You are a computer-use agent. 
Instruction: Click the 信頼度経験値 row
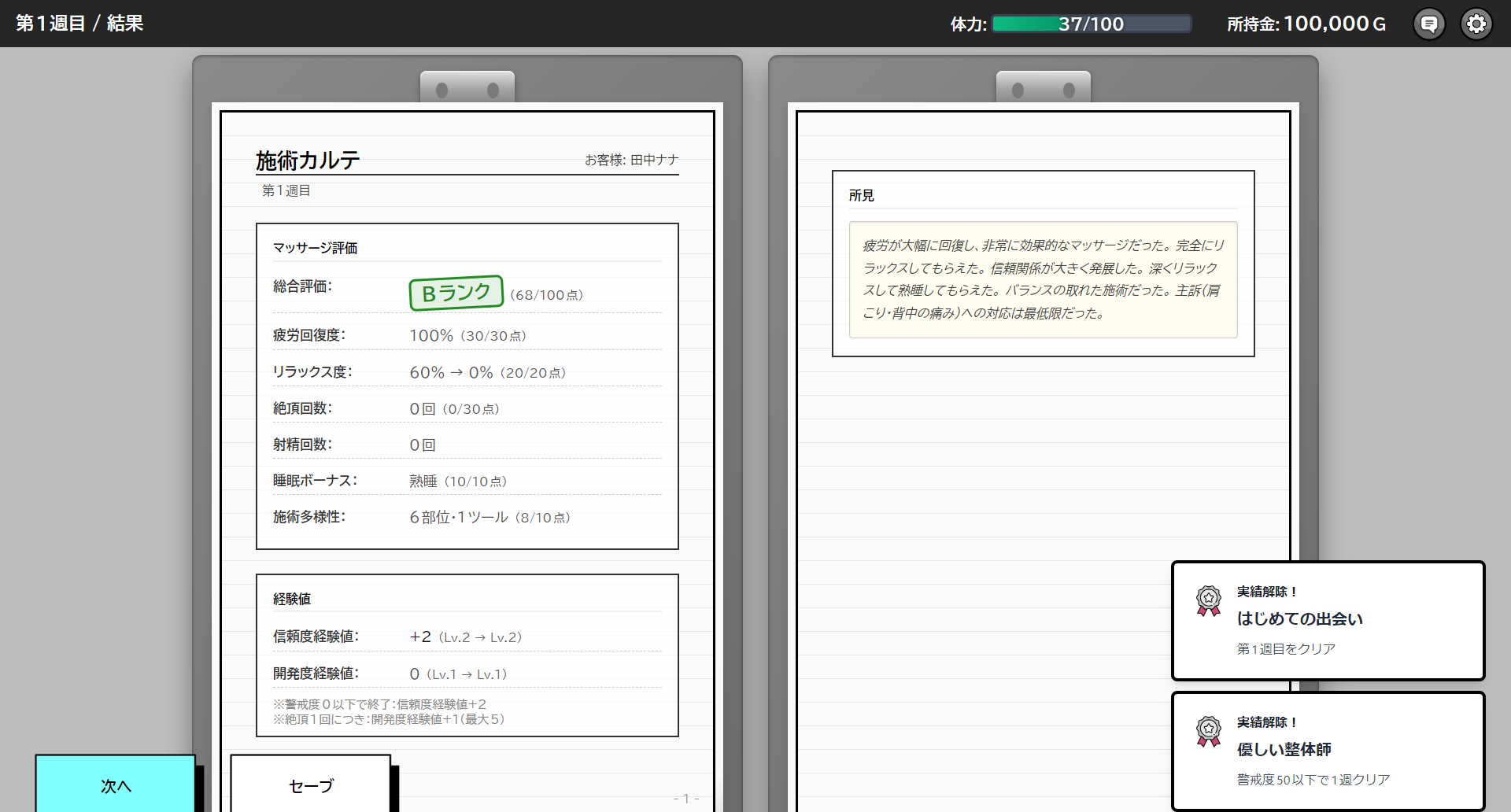[467, 637]
